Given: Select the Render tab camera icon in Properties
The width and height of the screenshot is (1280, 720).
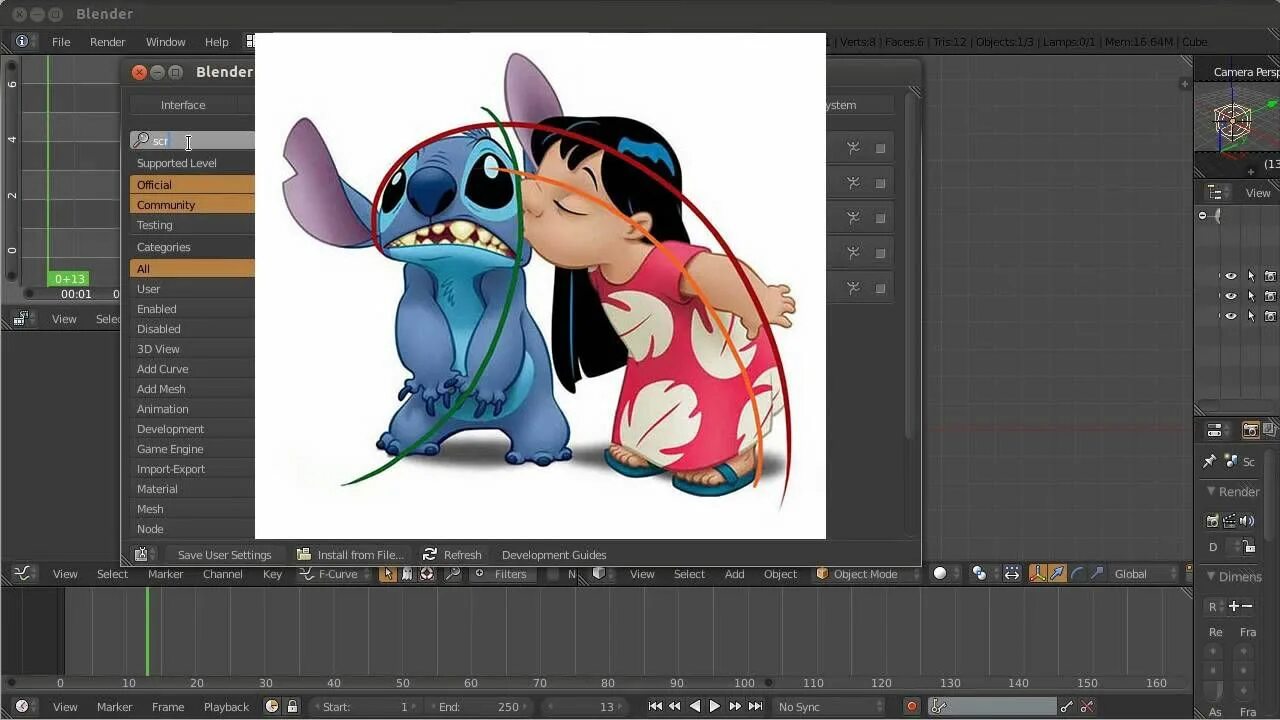Looking at the screenshot, I should [x=1250, y=431].
